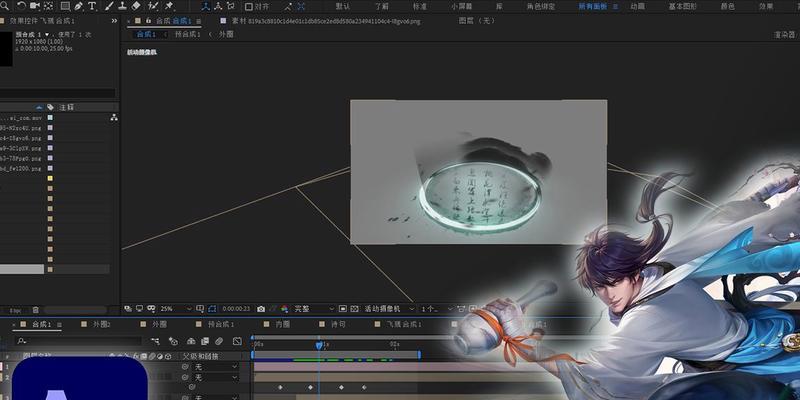Image resolution: width=800 pixels, height=400 pixels.
Task: Click the 预合成1 breadcrumb in viewer
Action: click(187, 34)
